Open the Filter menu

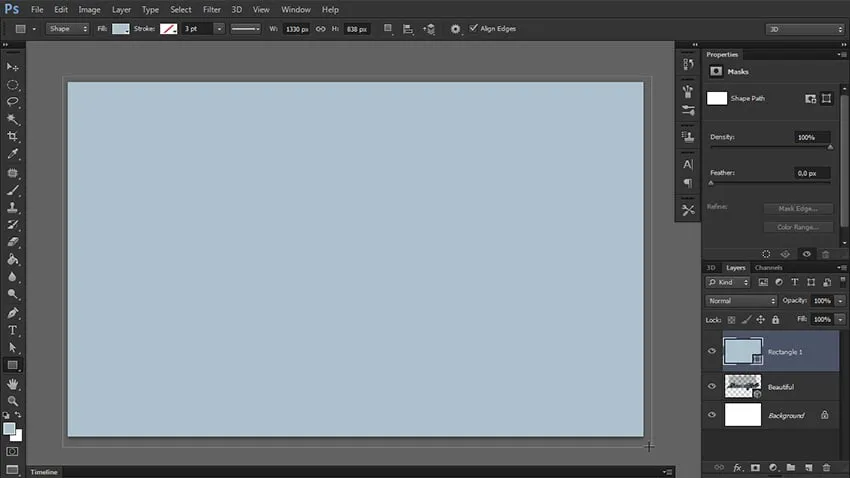pyautogui.click(x=211, y=9)
